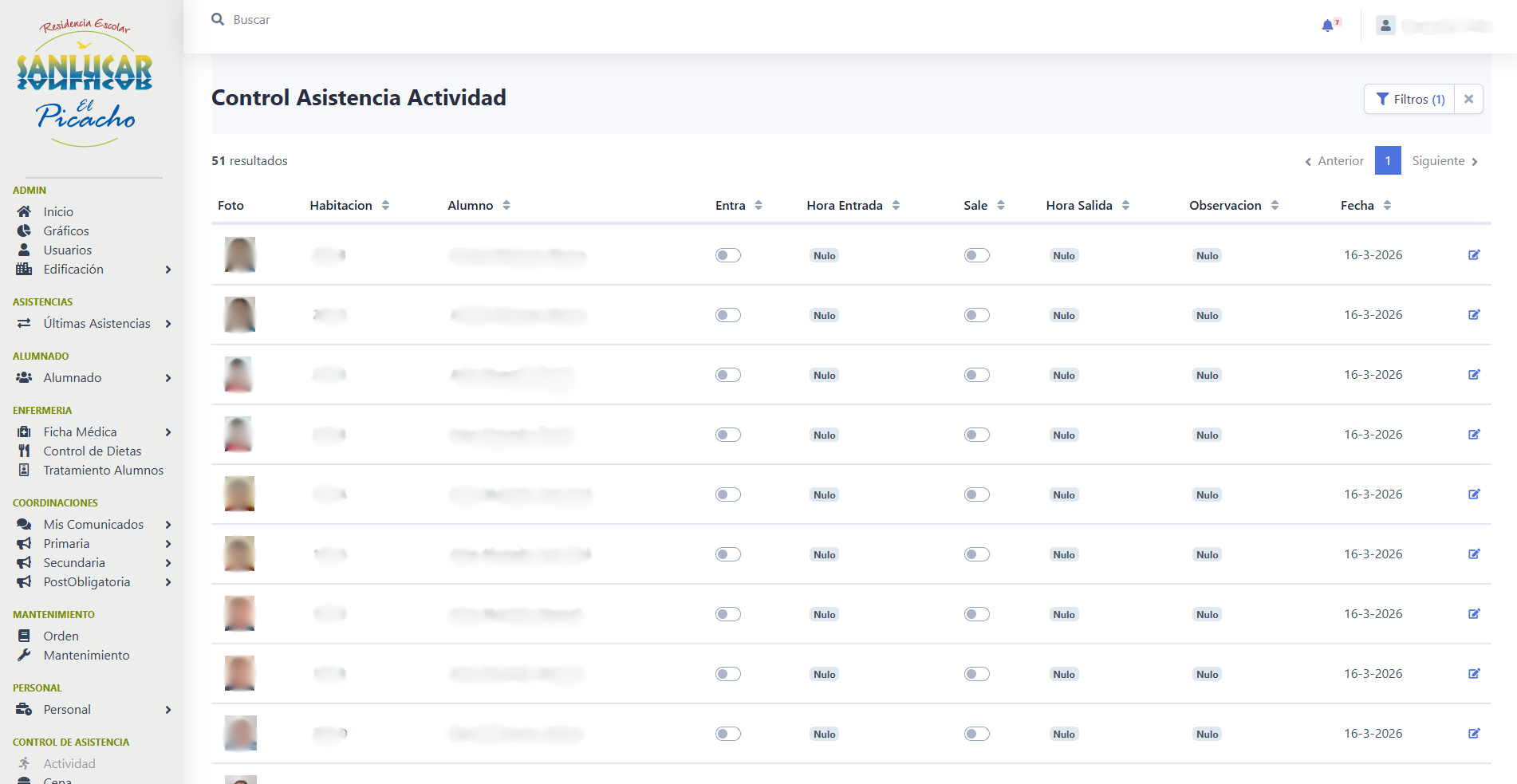
Task: Open Control de Dietas in the sidebar
Action: coord(93,451)
